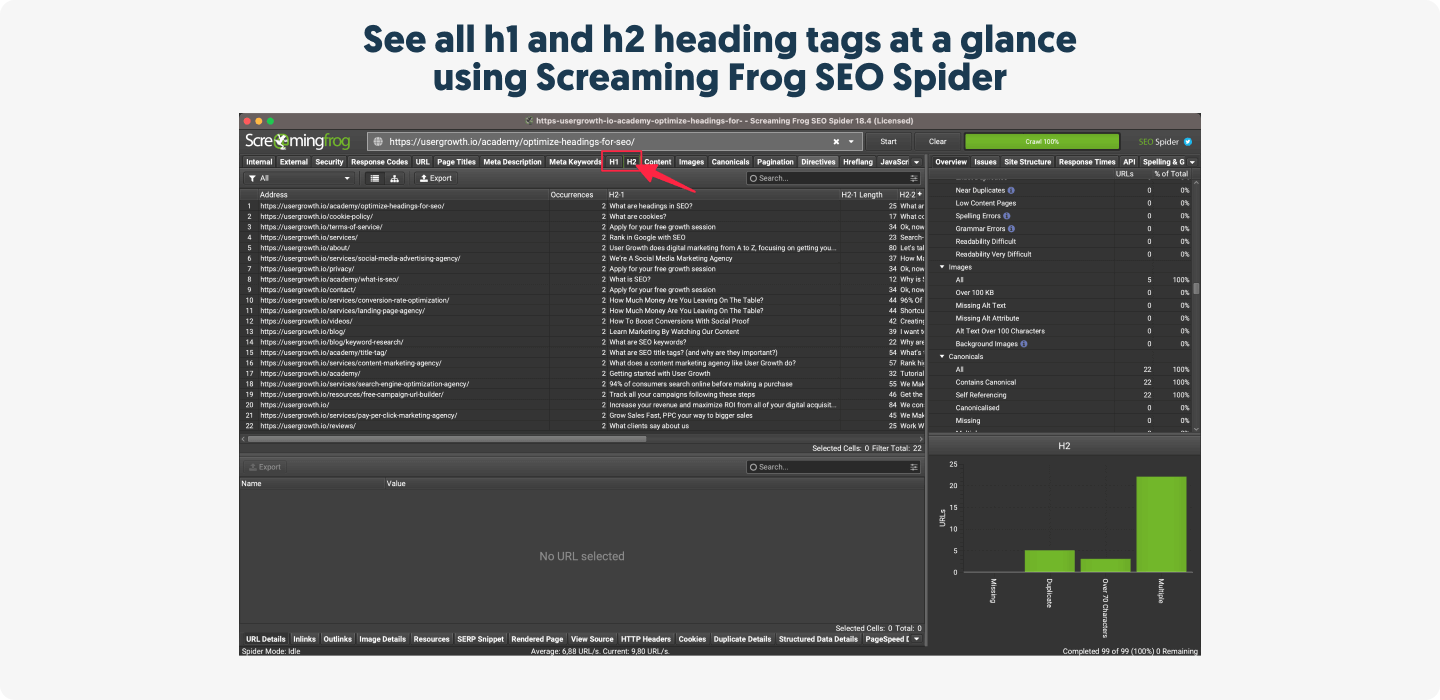1440x700 pixels.
Task: Switch to the Page Titles tab
Action: [x=456, y=162]
